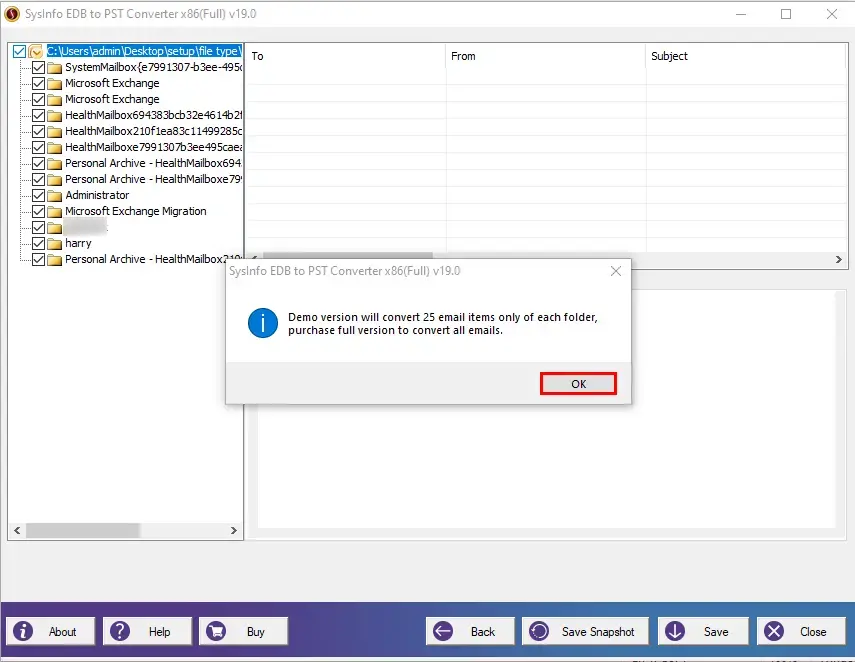
Task: Toggle Microsoft Exchange Migration checkbox
Action: 38,211
